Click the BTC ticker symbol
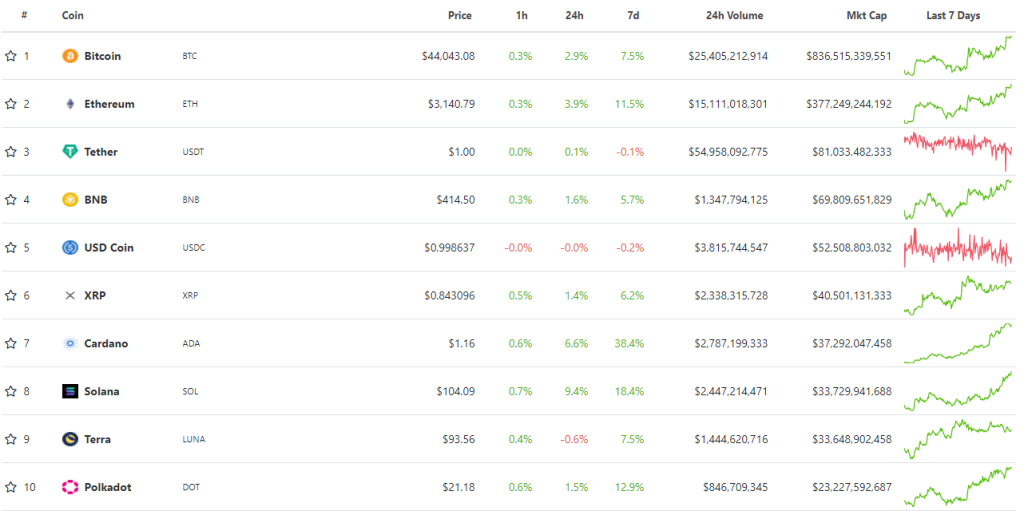 tap(189, 56)
